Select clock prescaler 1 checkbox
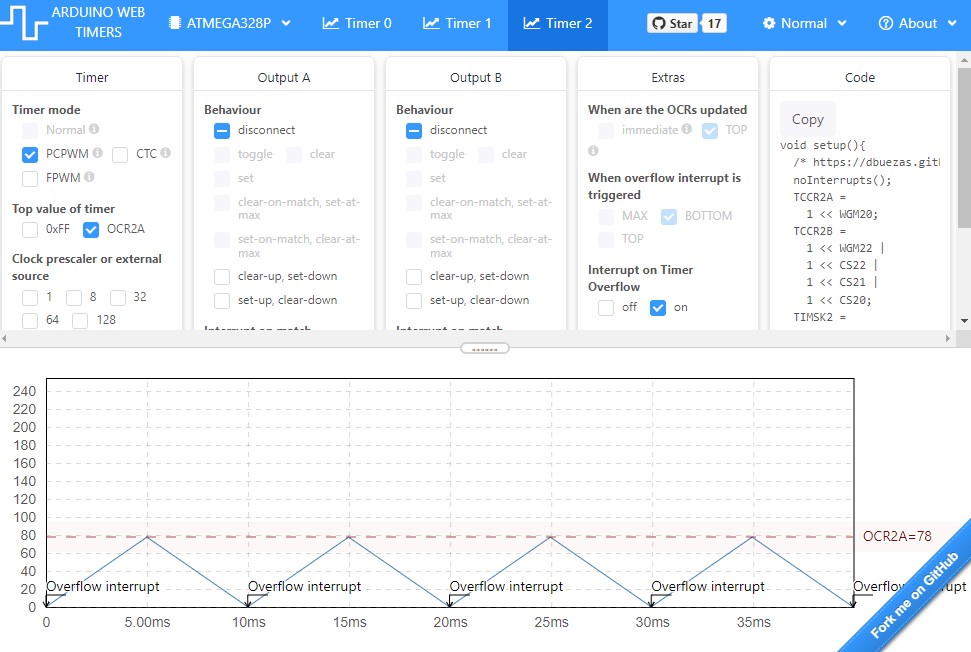 click(x=30, y=298)
